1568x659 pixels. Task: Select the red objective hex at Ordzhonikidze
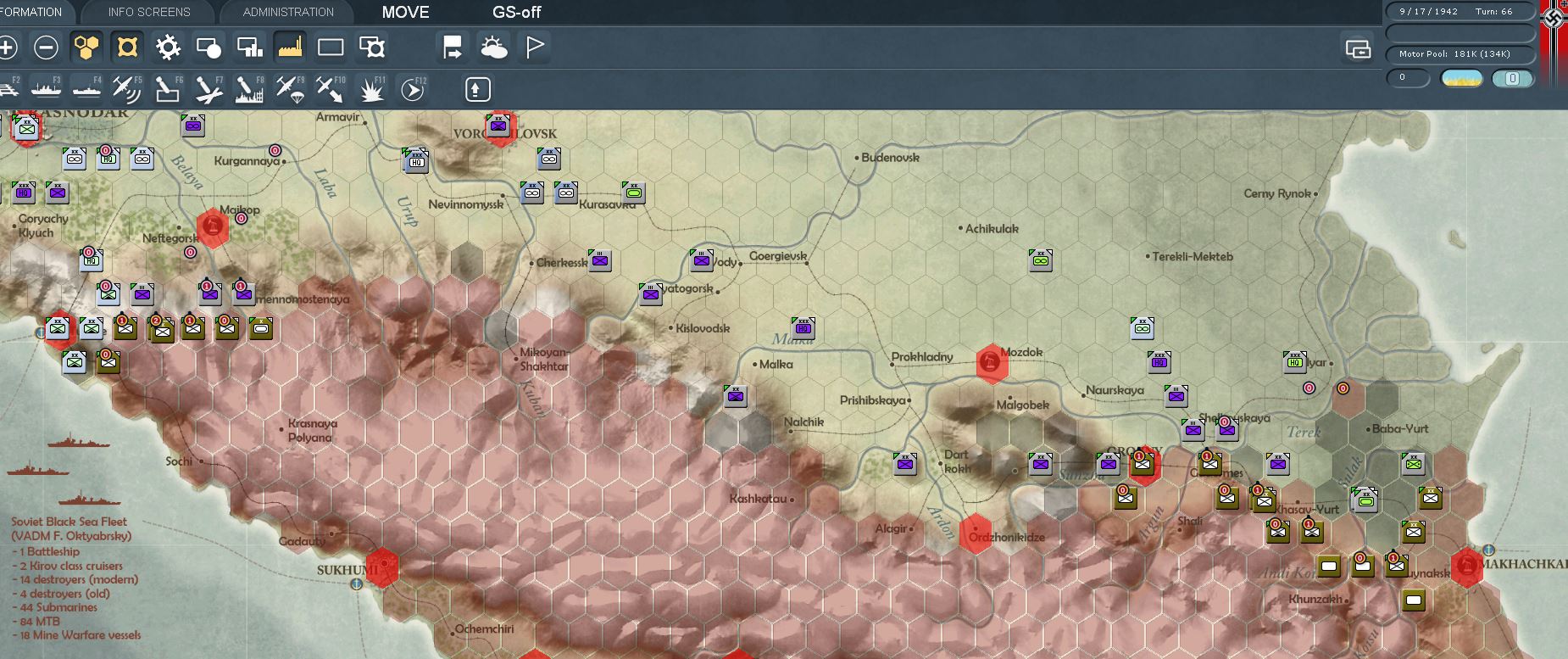[975, 533]
